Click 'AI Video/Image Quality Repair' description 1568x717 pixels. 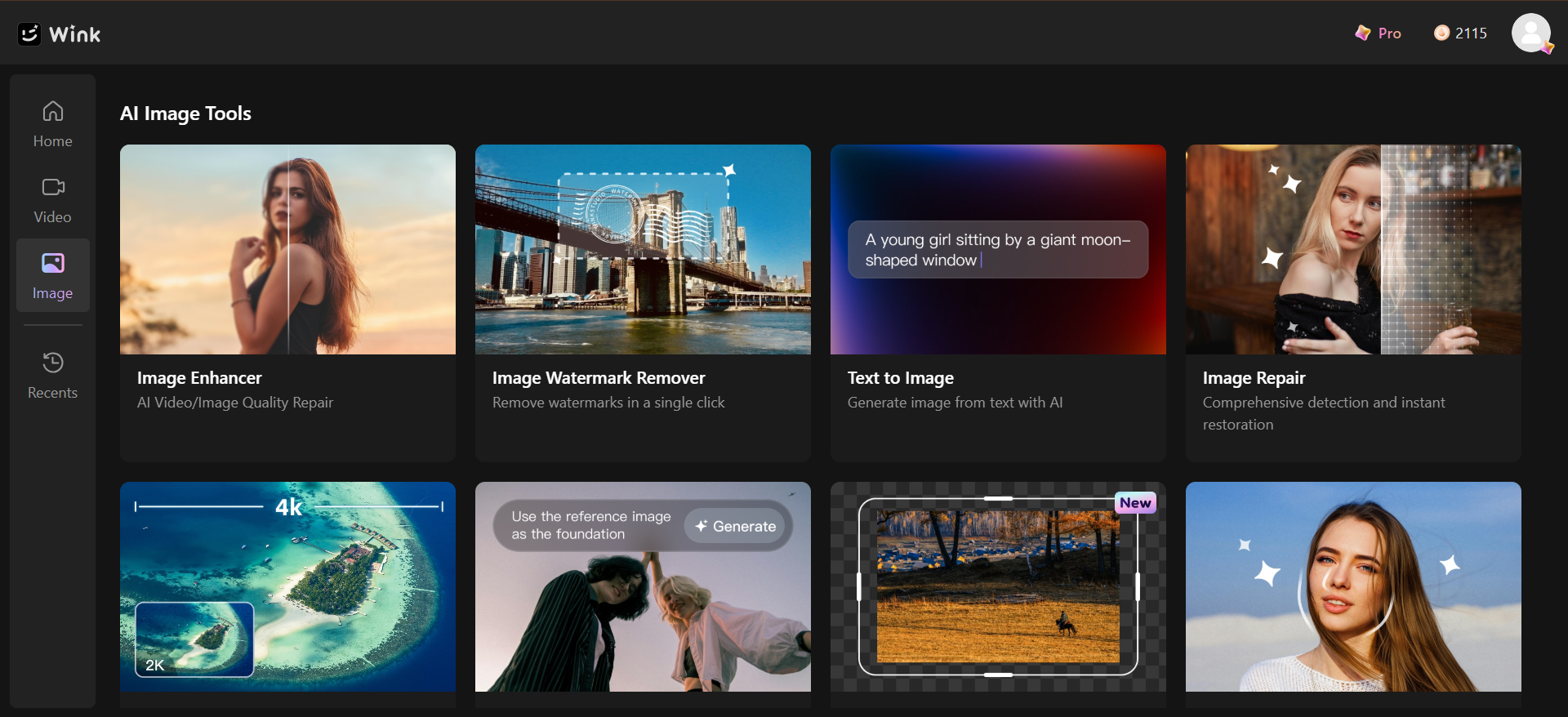click(x=235, y=403)
